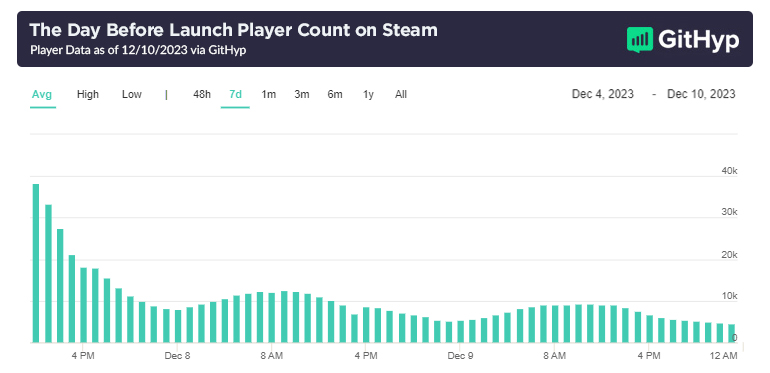Choose the 6m time range

(x=335, y=94)
